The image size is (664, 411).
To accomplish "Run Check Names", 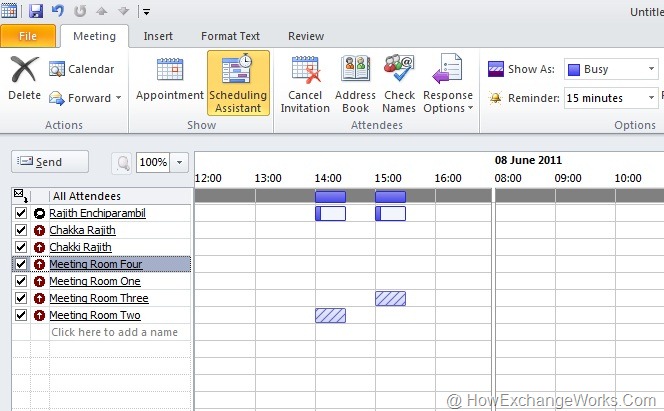I will click(x=399, y=84).
